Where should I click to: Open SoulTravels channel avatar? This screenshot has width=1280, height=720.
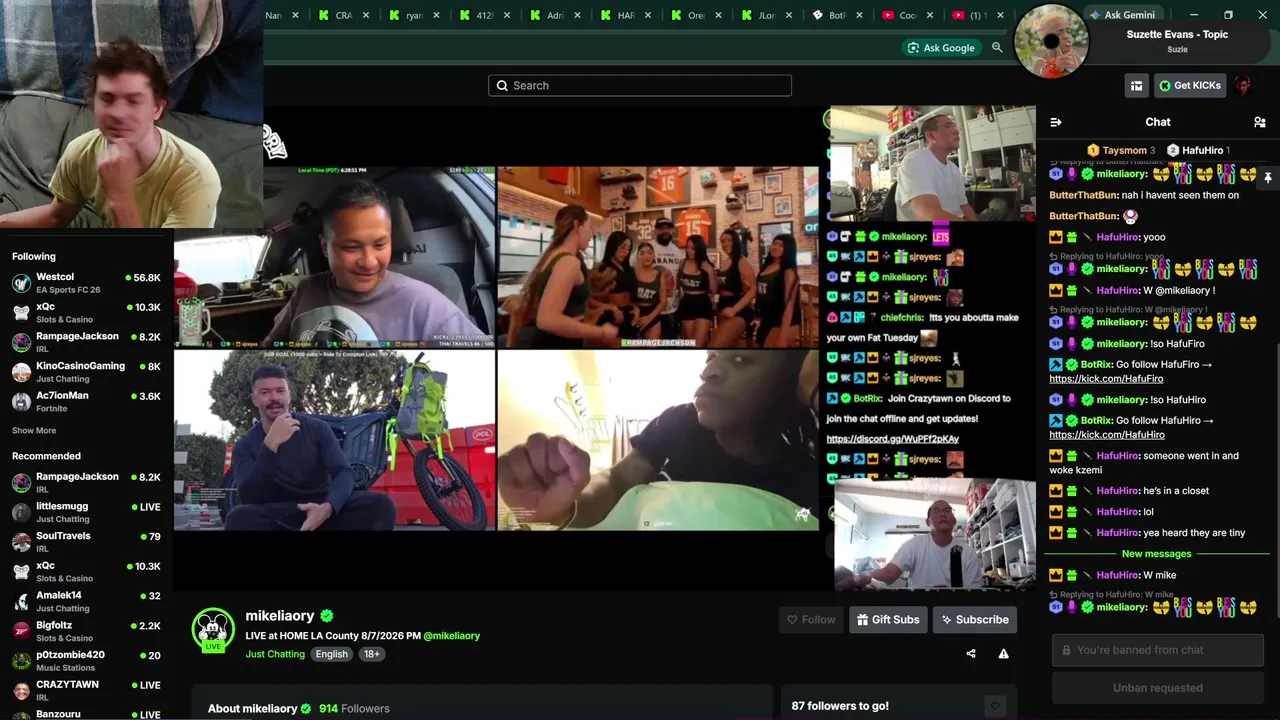tap(21, 542)
